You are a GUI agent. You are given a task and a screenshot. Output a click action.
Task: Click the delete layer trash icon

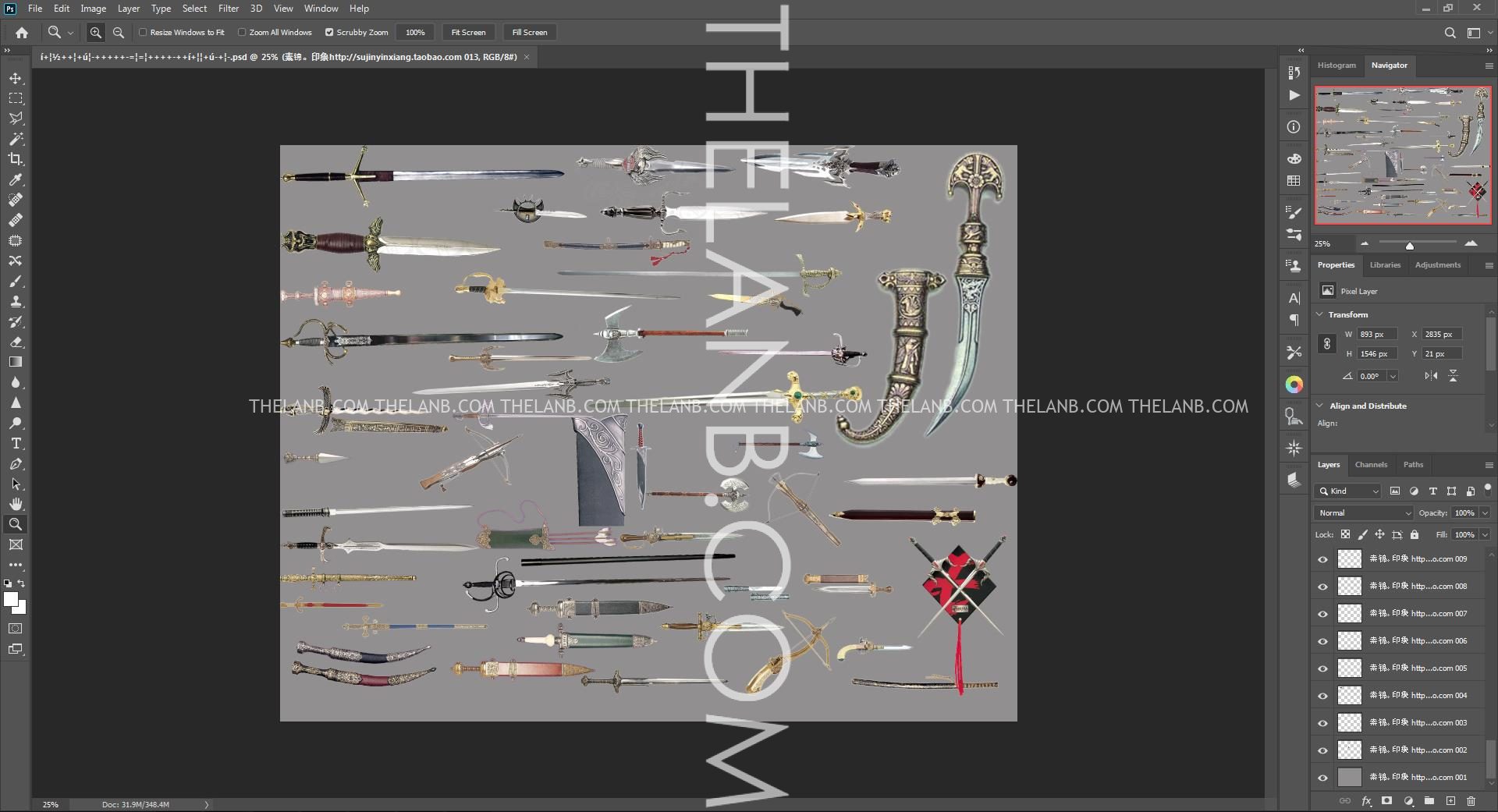coord(1471,801)
